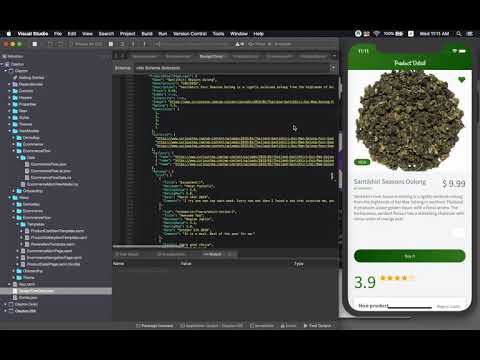This screenshot has height=360, width=480.
Task: Expand the Properties folder
Action: click(10, 104)
